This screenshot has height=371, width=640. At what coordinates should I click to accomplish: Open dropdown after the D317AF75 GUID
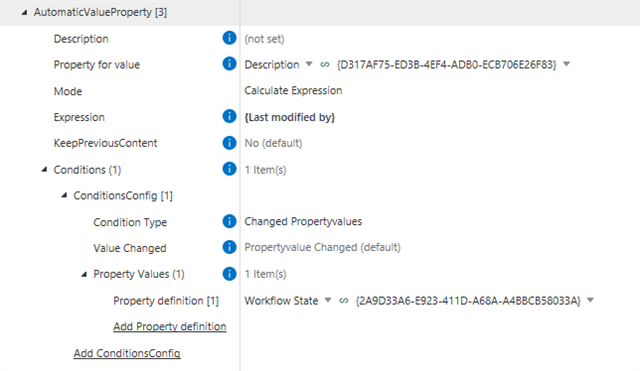pyautogui.click(x=567, y=64)
